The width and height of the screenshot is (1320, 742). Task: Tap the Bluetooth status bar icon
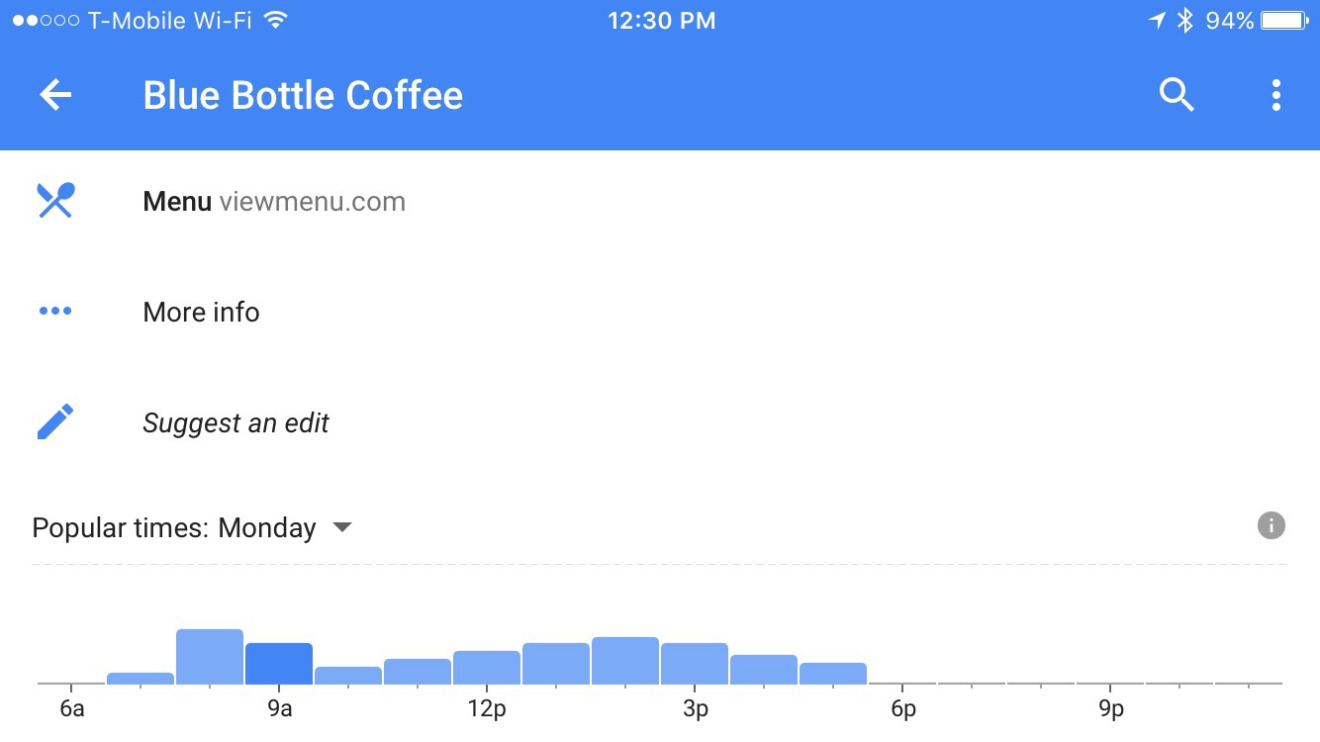[1185, 20]
